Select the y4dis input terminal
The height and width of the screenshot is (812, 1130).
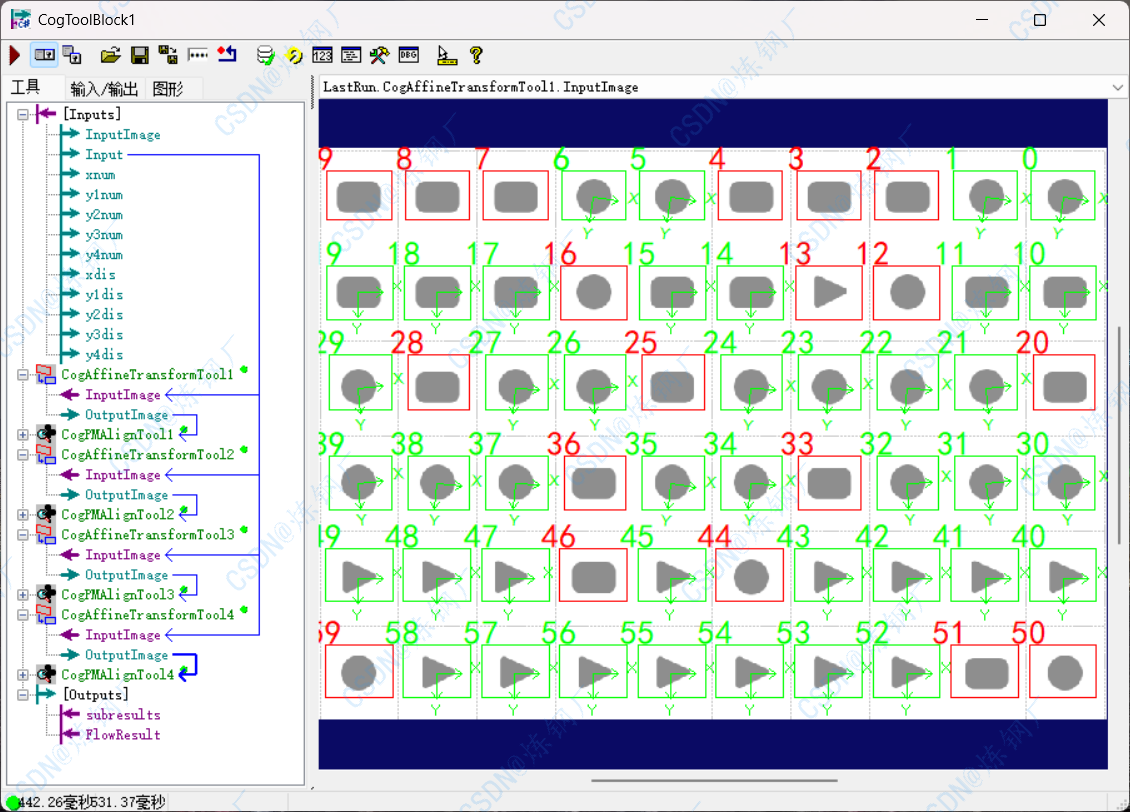(104, 354)
